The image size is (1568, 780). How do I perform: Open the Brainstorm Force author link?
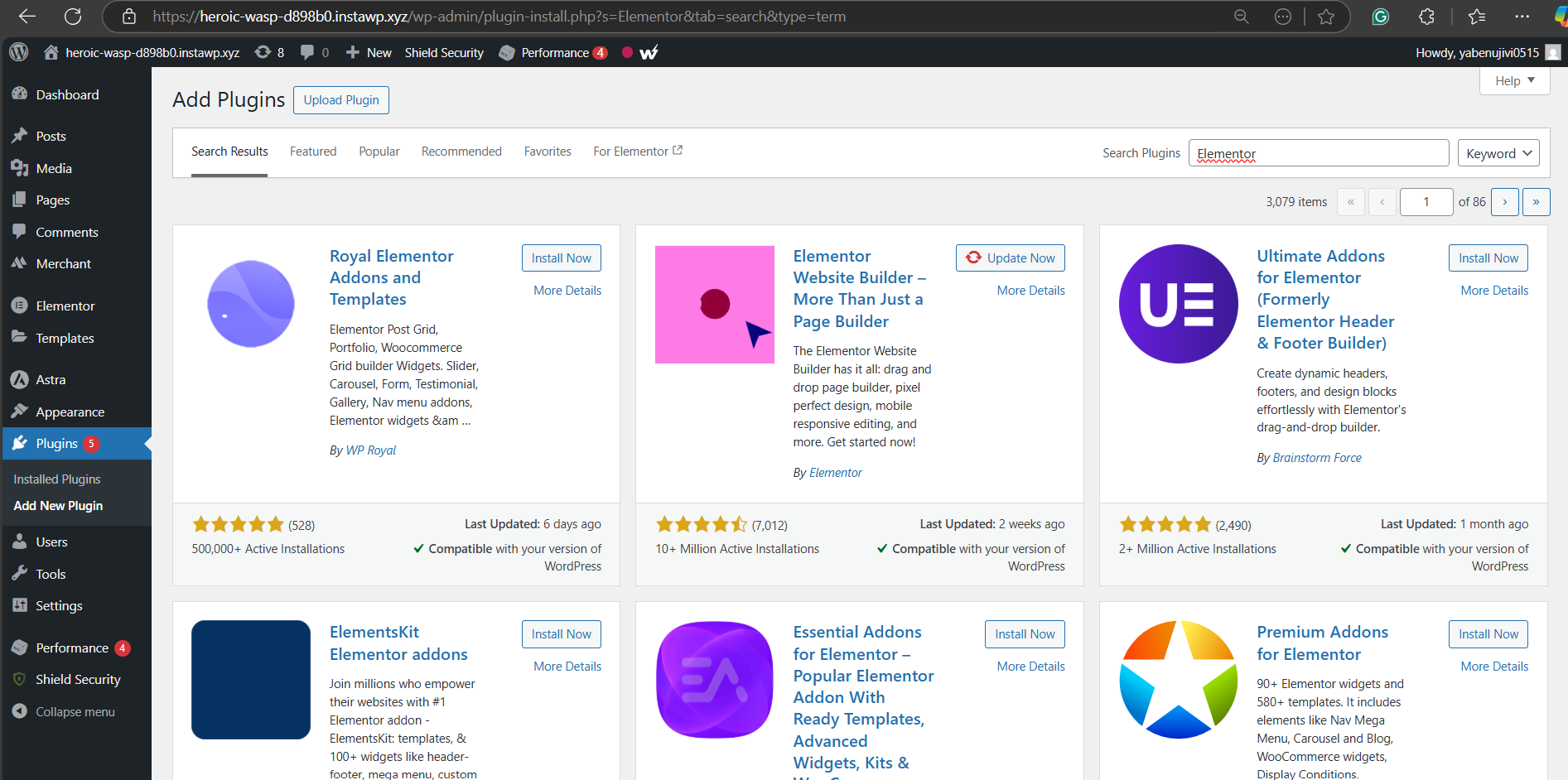point(1317,458)
